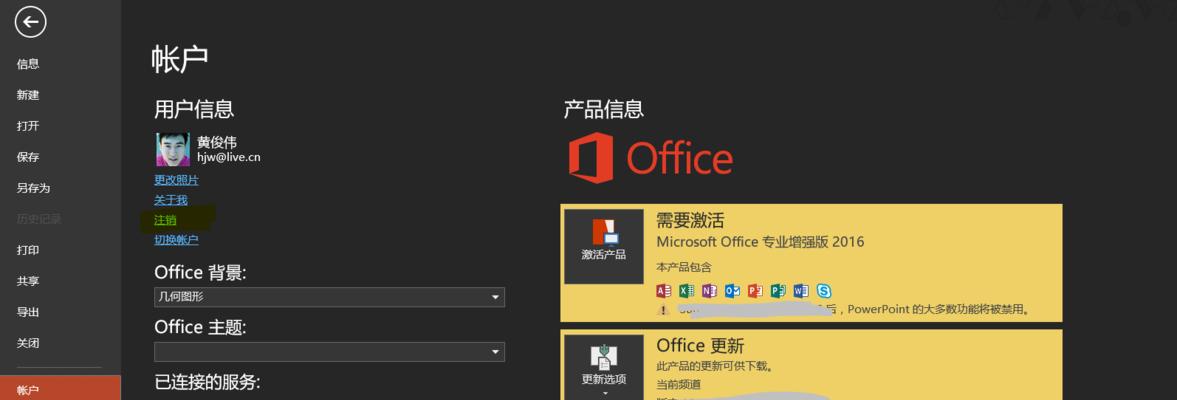This screenshot has height=400, width=1177.
Task: Expand the Office 背景 dropdown
Action: (x=330, y=297)
